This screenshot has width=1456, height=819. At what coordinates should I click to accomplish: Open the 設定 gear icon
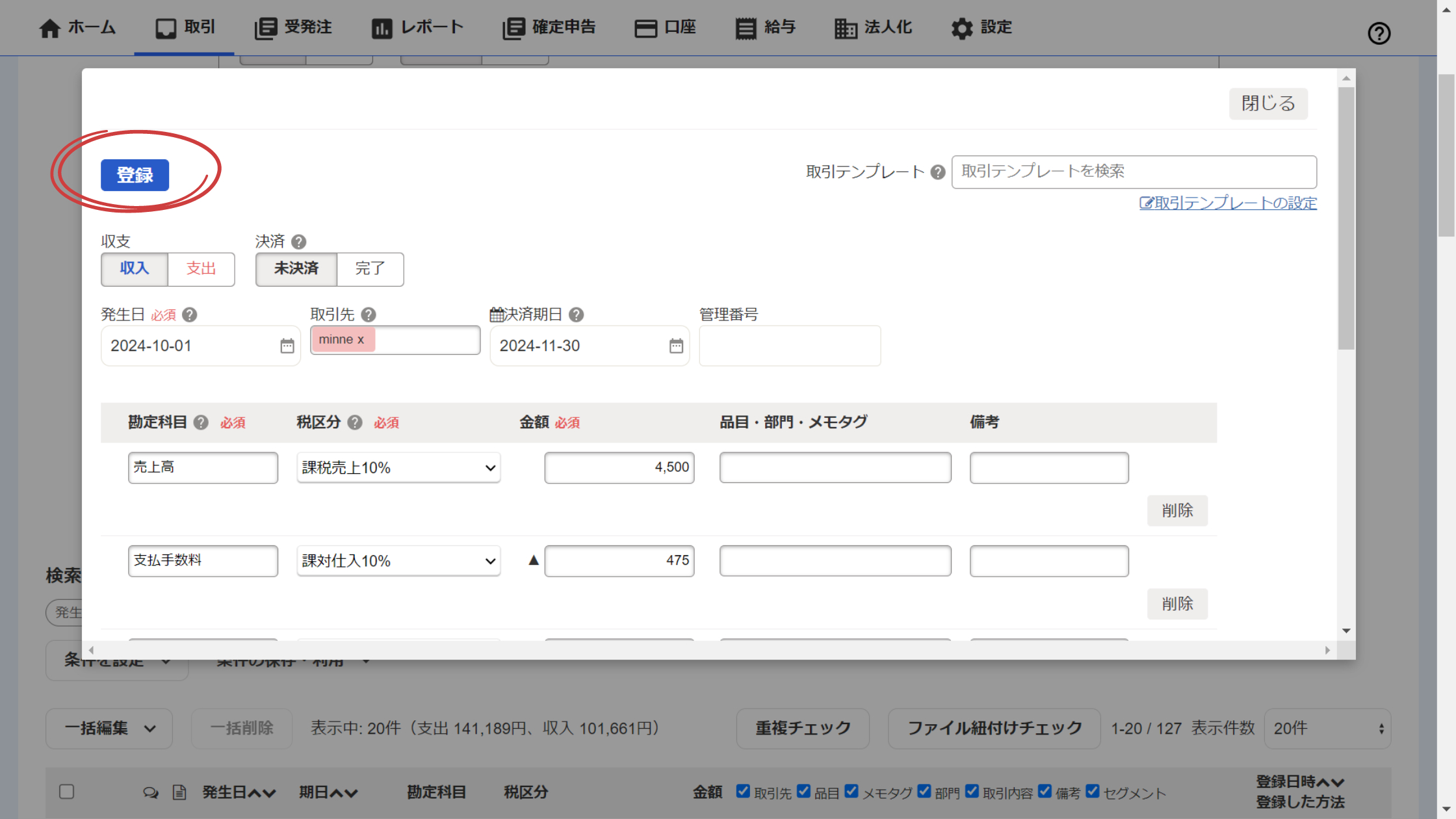click(x=961, y=28)
